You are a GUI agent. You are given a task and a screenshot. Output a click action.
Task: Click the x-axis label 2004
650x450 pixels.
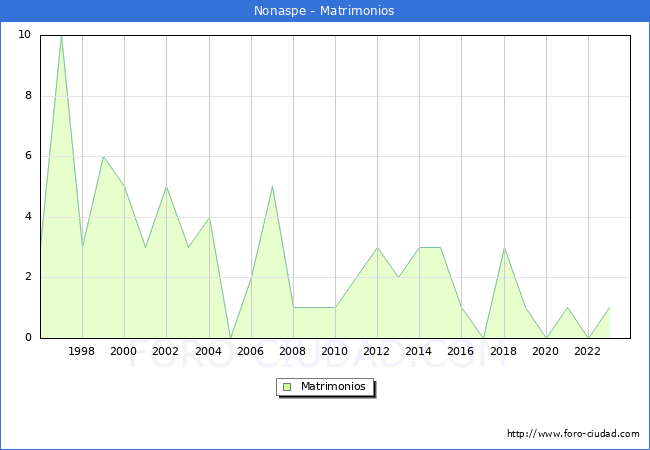point(209,351)
